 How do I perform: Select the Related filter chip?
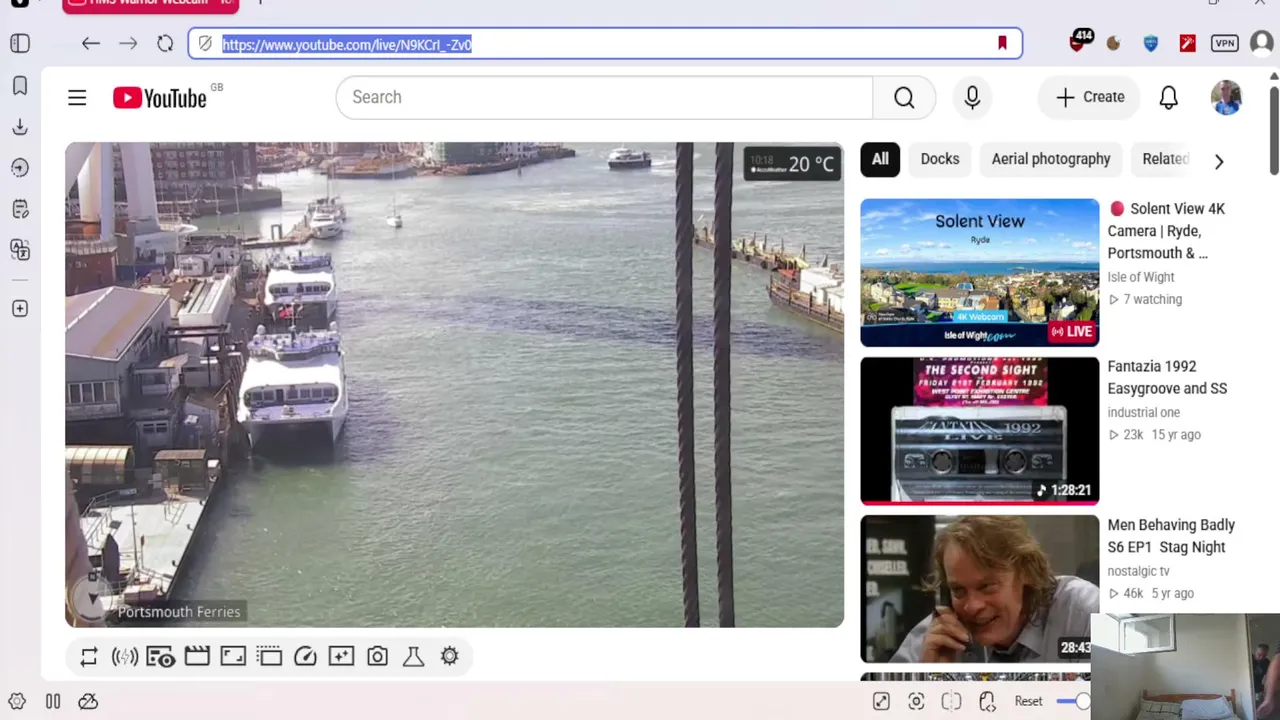(x=1165, y=159)
